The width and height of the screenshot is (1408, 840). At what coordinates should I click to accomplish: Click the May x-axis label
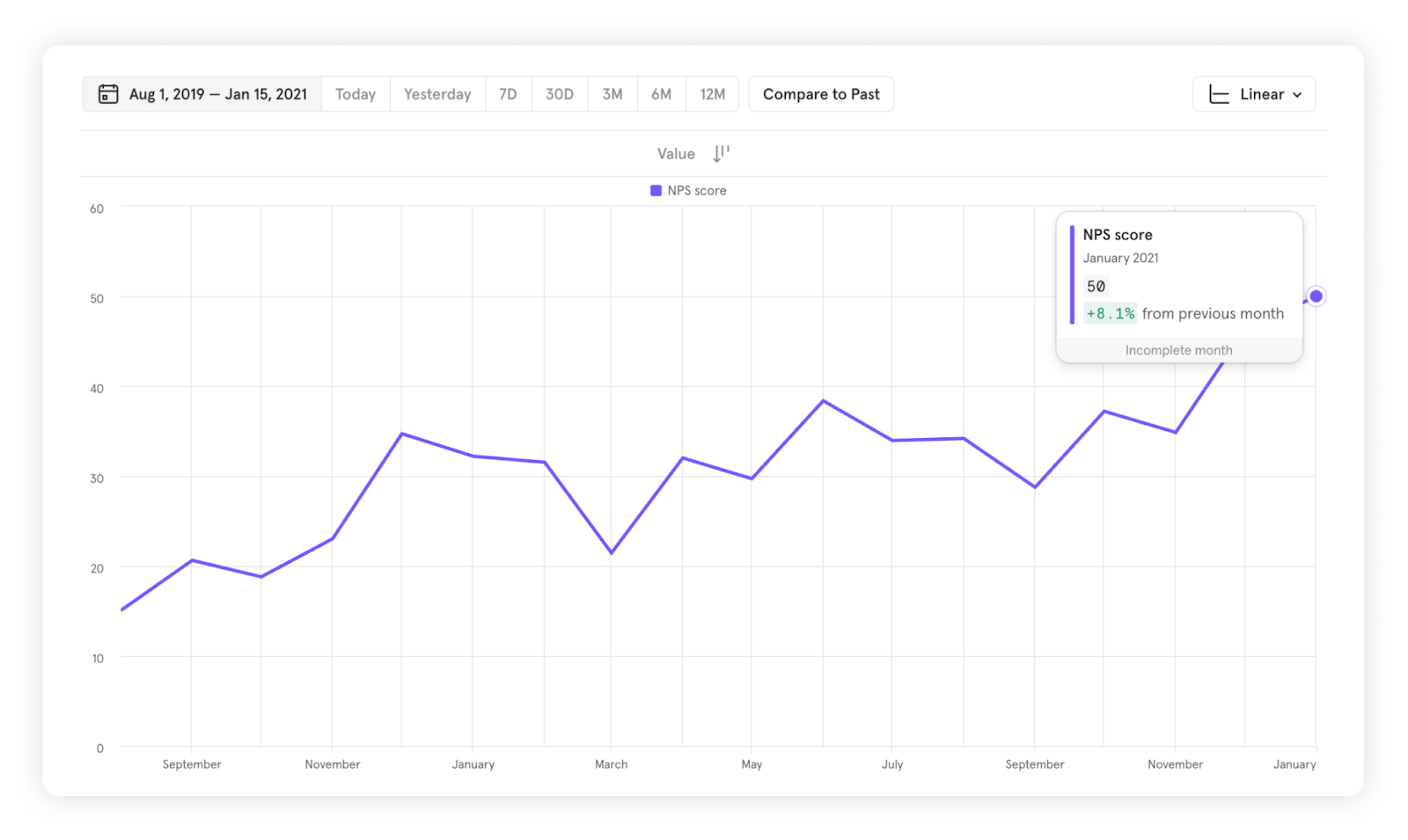pyautogui.click(x=752, y=764)
